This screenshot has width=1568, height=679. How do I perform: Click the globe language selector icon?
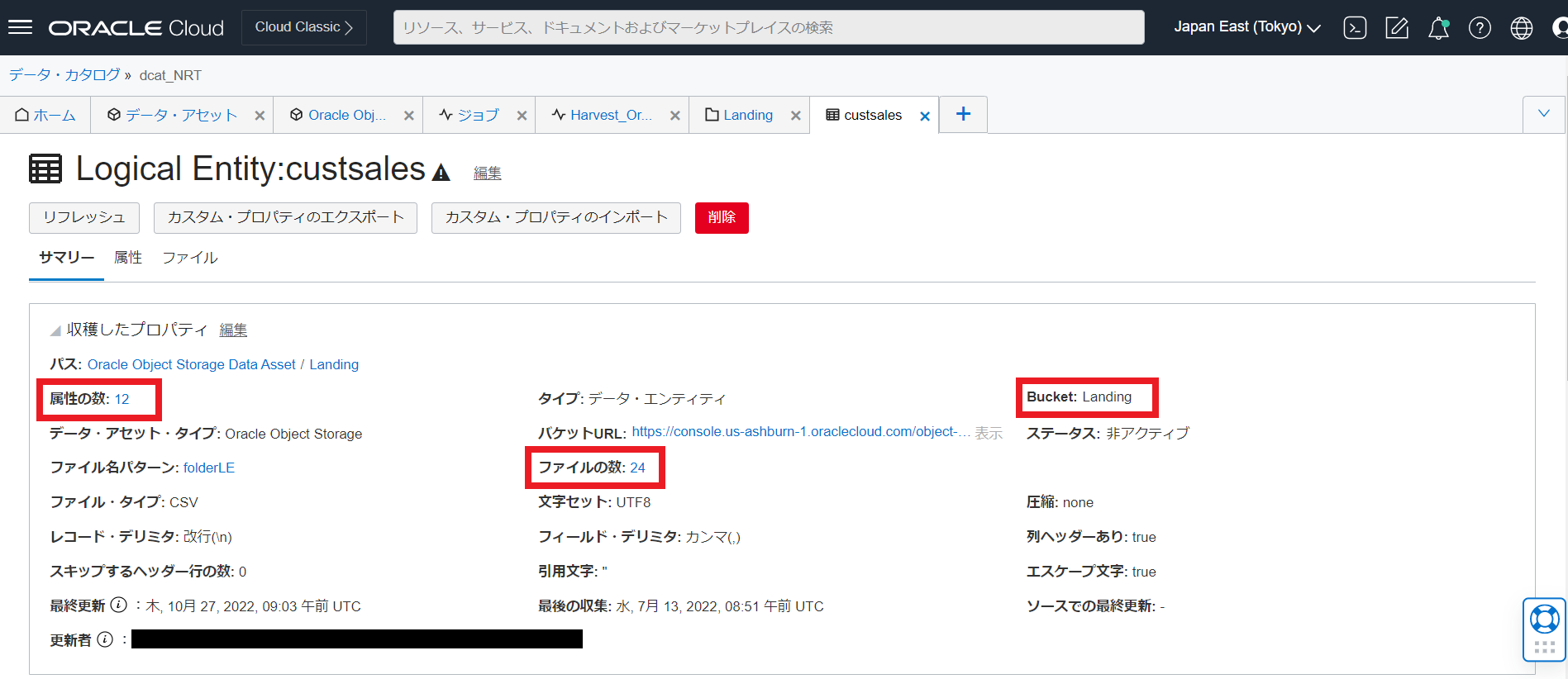[1521, 28]
